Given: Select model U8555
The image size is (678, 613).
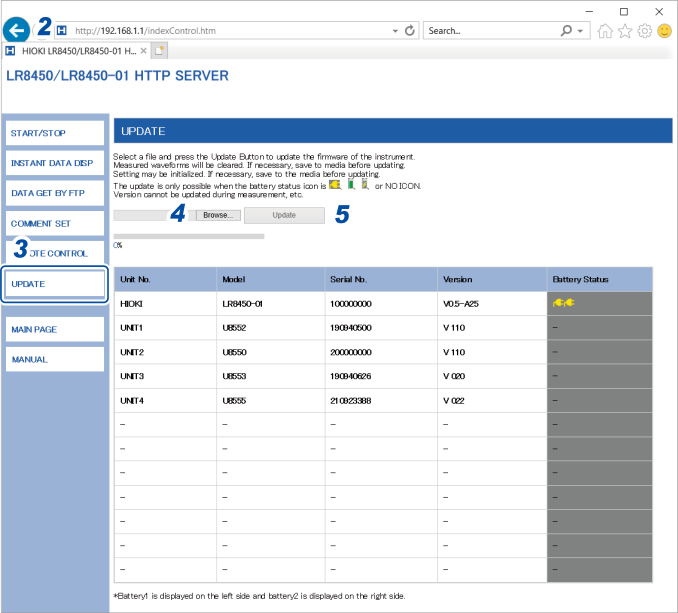Looking at the screenshot, I should click(271, 401).
